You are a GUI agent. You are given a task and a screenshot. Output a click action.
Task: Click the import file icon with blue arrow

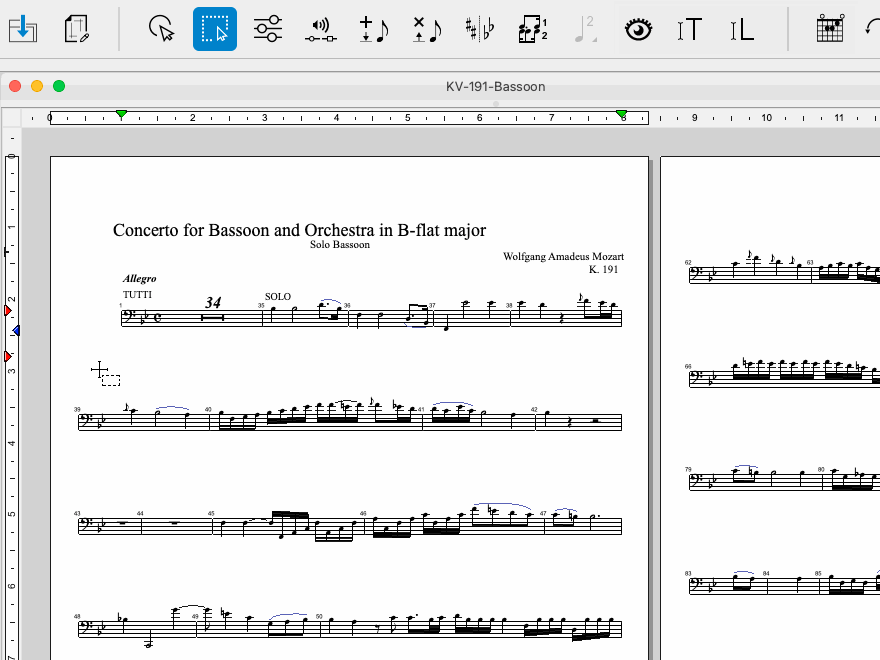click(x=23, y=29)
